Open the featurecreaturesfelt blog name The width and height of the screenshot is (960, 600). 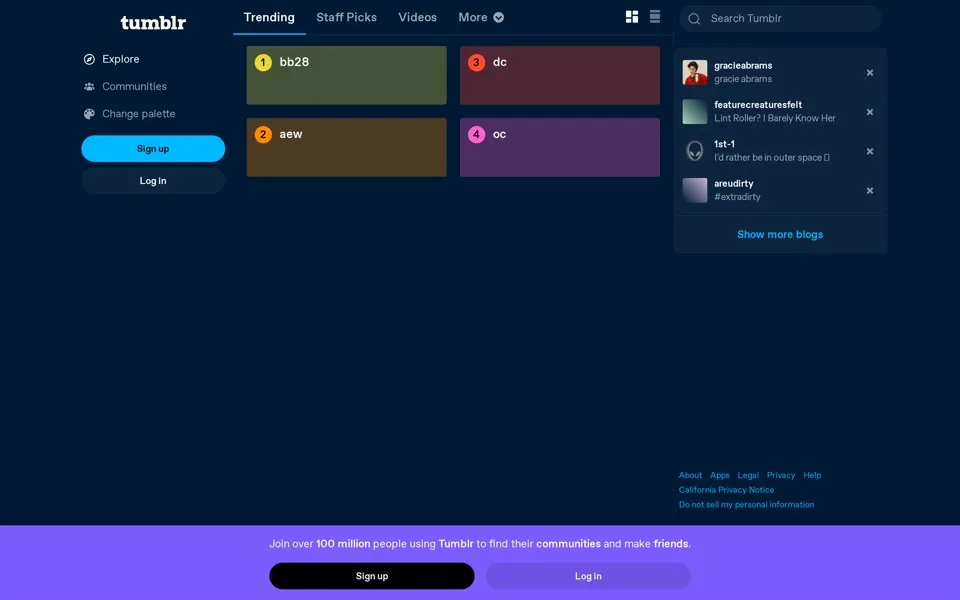pyautogui.click(x=758, y=105)
